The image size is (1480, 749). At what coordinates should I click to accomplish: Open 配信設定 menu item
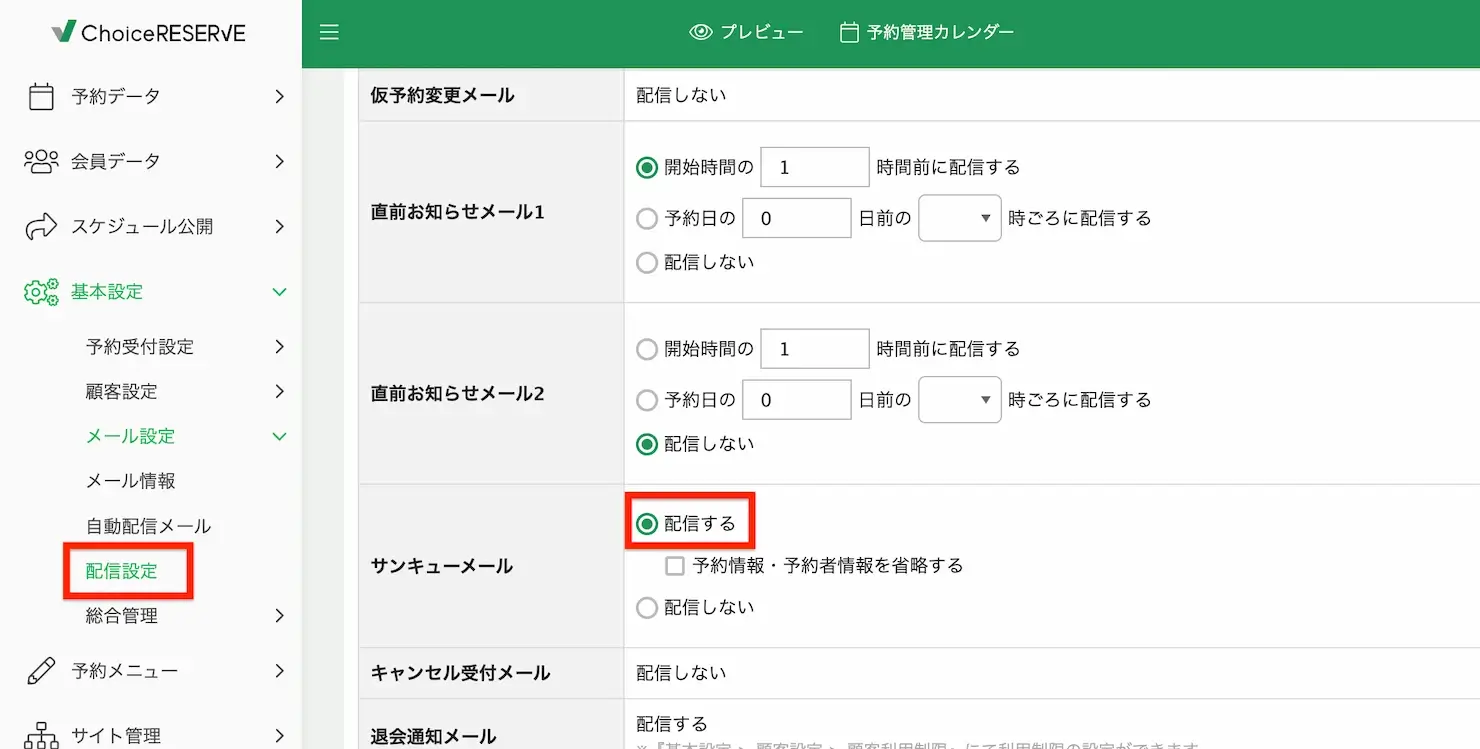(x=122, y=571)
